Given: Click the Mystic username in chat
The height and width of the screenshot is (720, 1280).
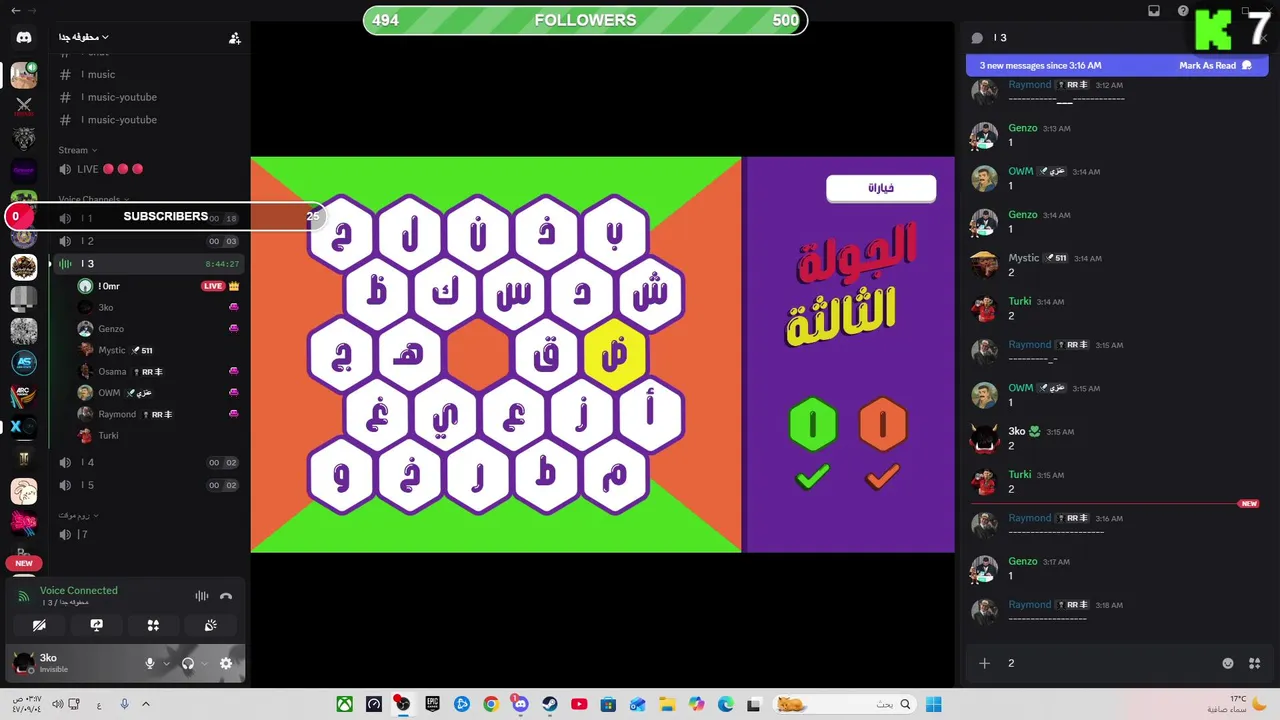Looking at the screenshot, I should click(x=1024, y=258).
